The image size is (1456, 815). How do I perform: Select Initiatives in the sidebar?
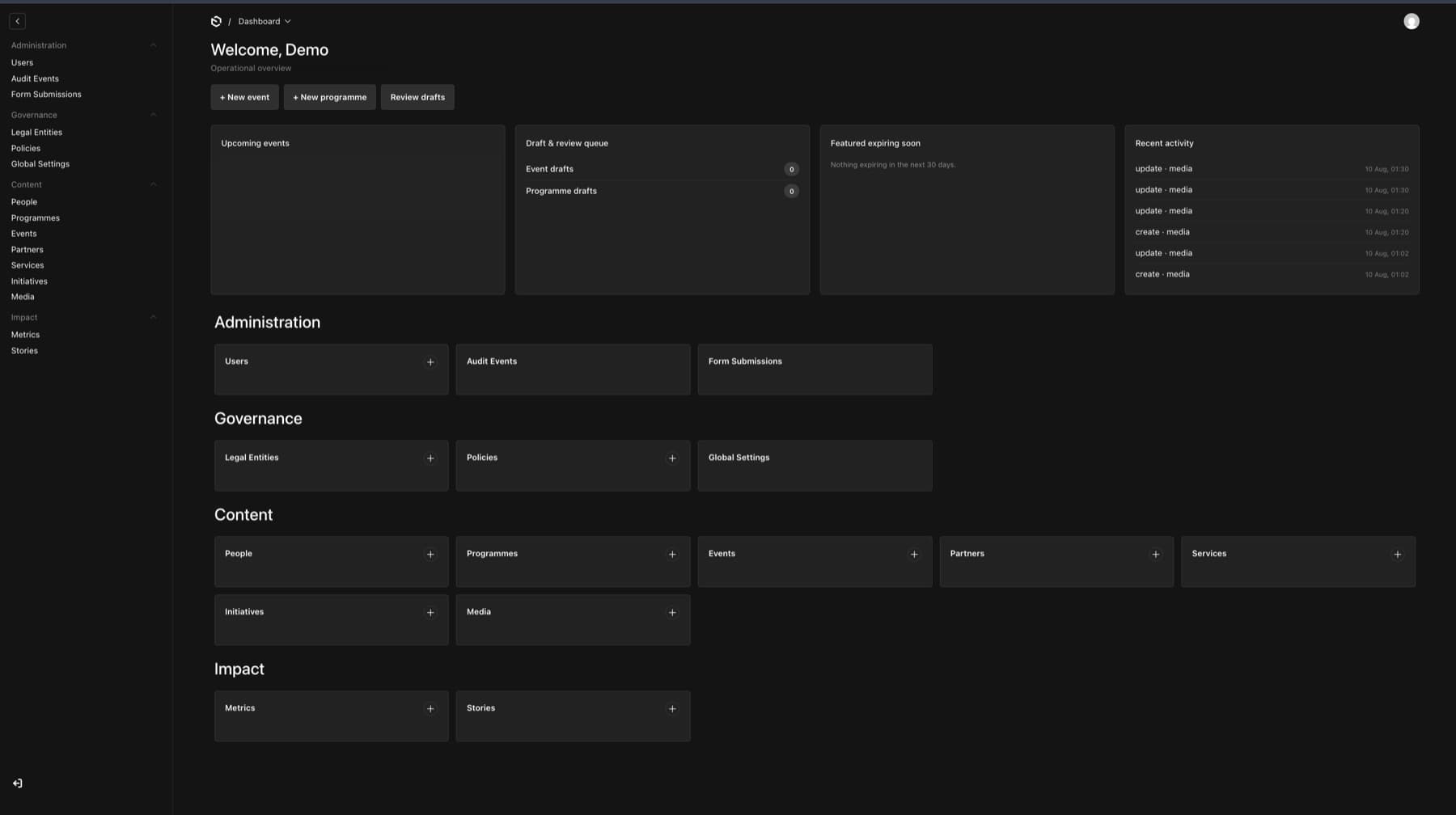tap(29, 281)
